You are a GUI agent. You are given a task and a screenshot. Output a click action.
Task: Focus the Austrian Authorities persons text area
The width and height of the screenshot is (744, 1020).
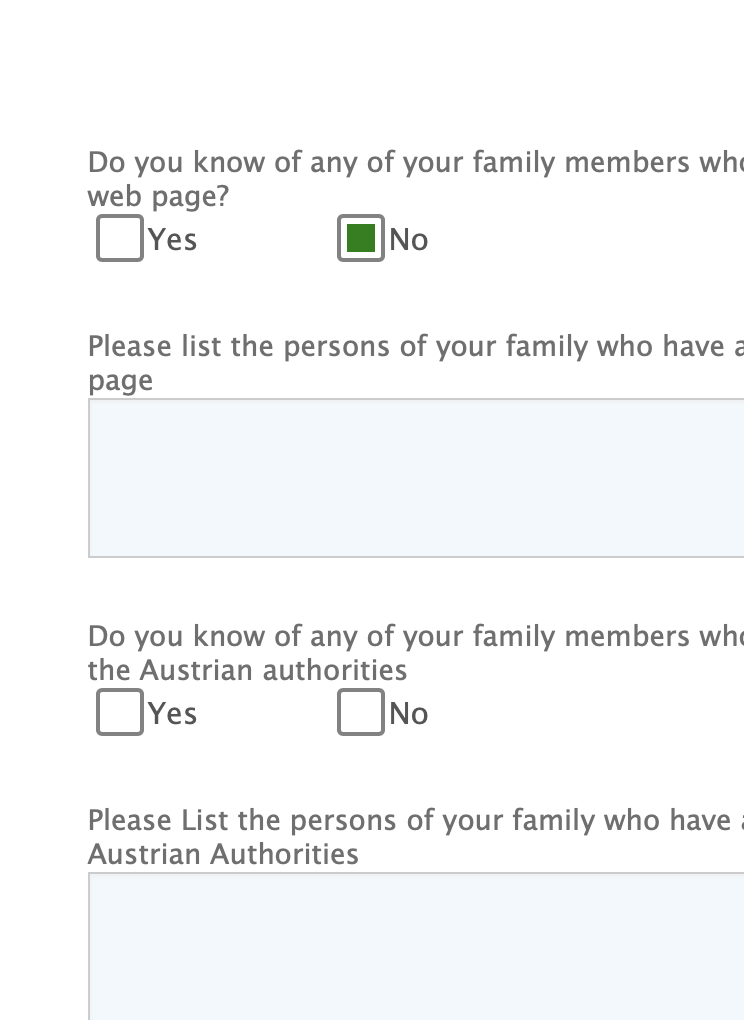[x=416, y=946]
